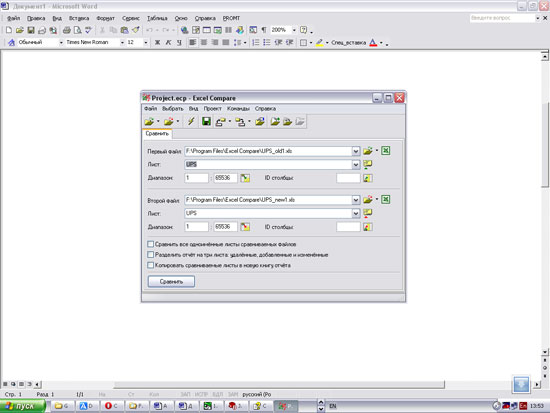The image size is (550, 413).
Task: Click sheet refresh icon next to first Лист
Action: click(368, 164)
